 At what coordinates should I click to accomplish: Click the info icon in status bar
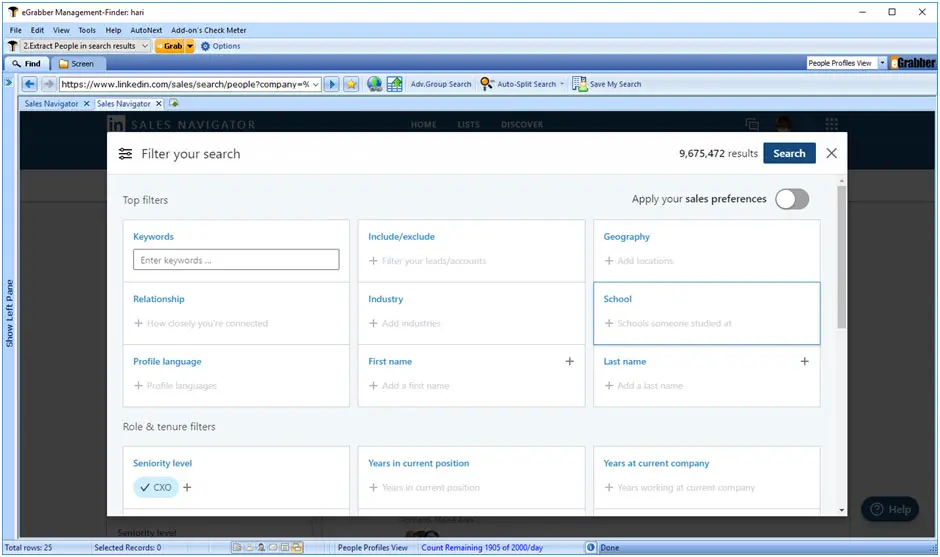click(x=590, y=547)
